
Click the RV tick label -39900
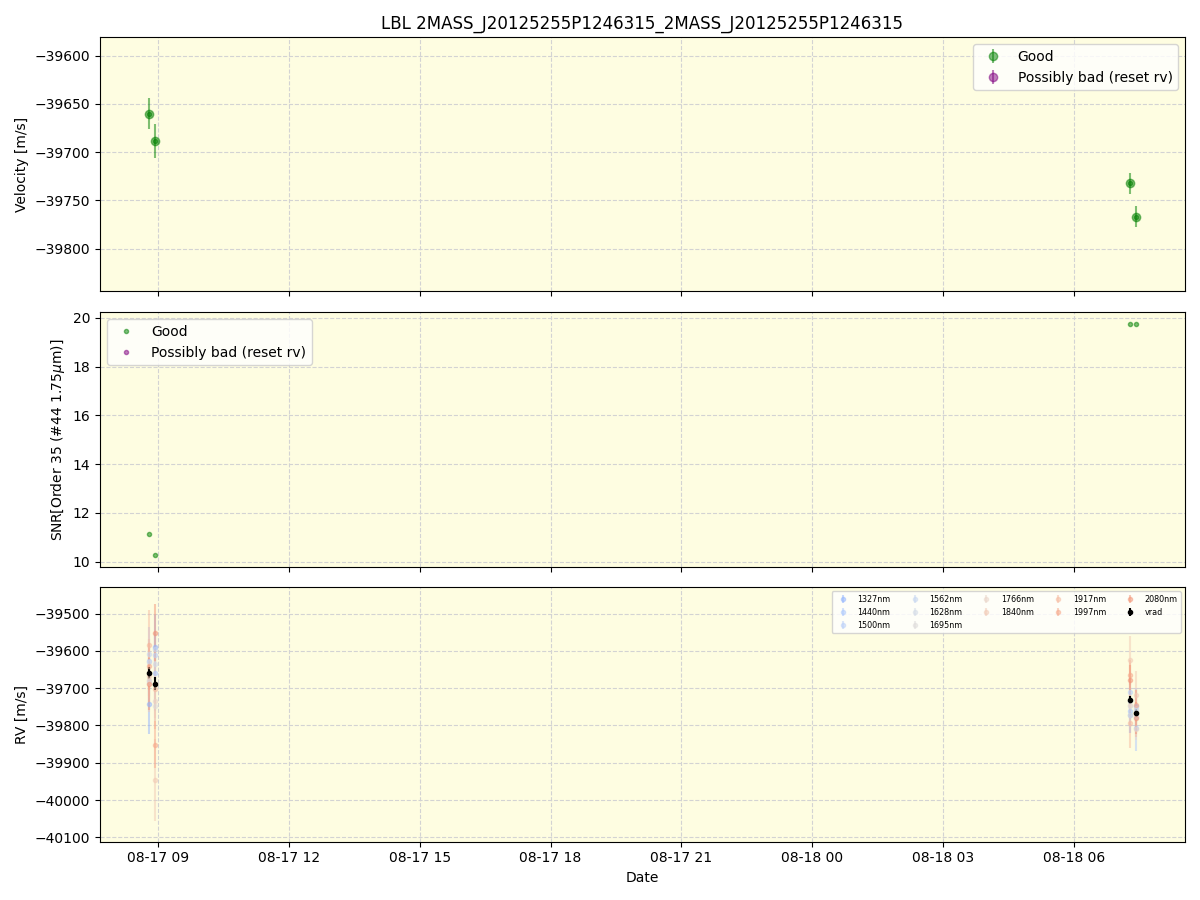(x=62, y=763)
